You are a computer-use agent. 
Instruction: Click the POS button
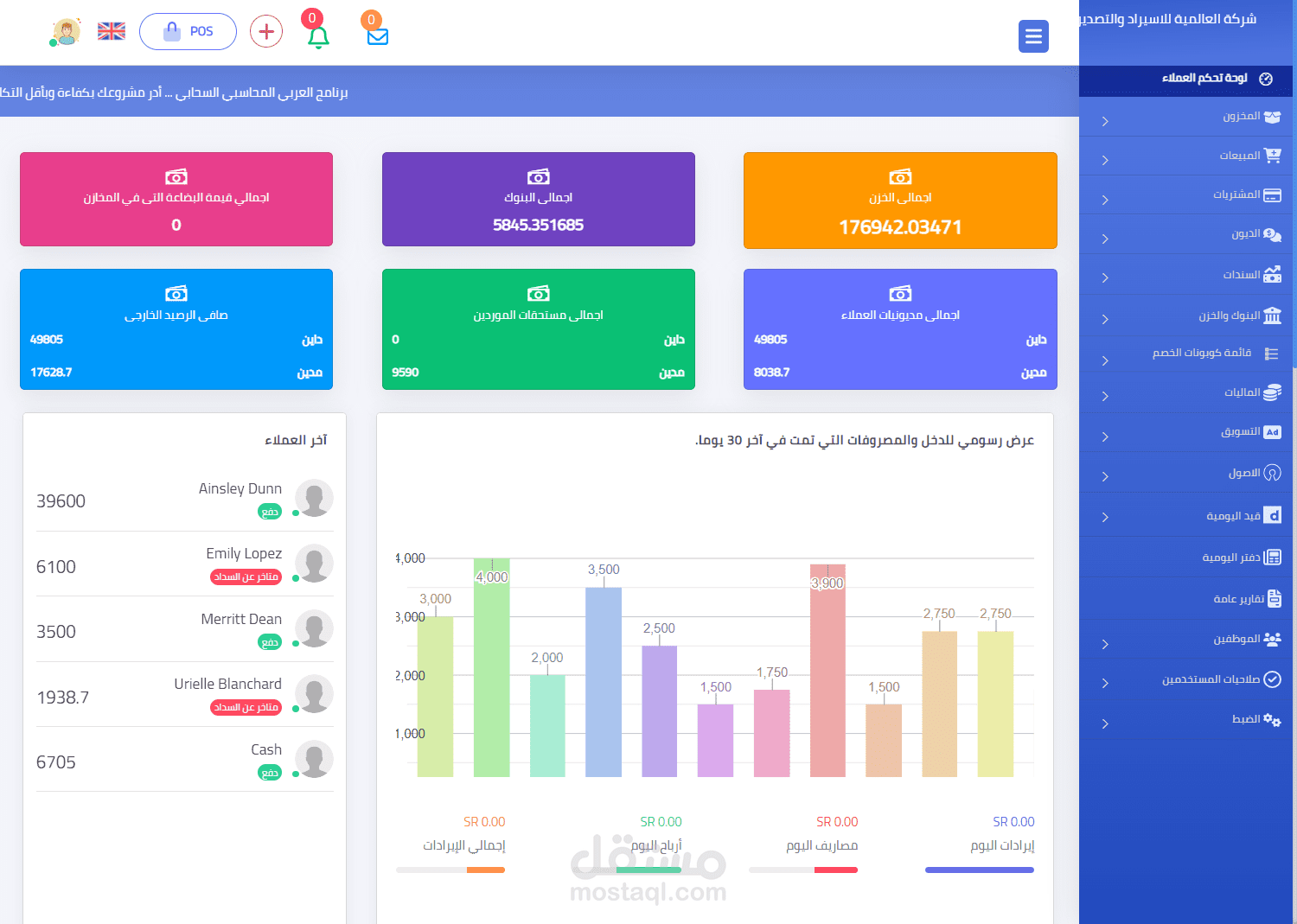(188, 30)
